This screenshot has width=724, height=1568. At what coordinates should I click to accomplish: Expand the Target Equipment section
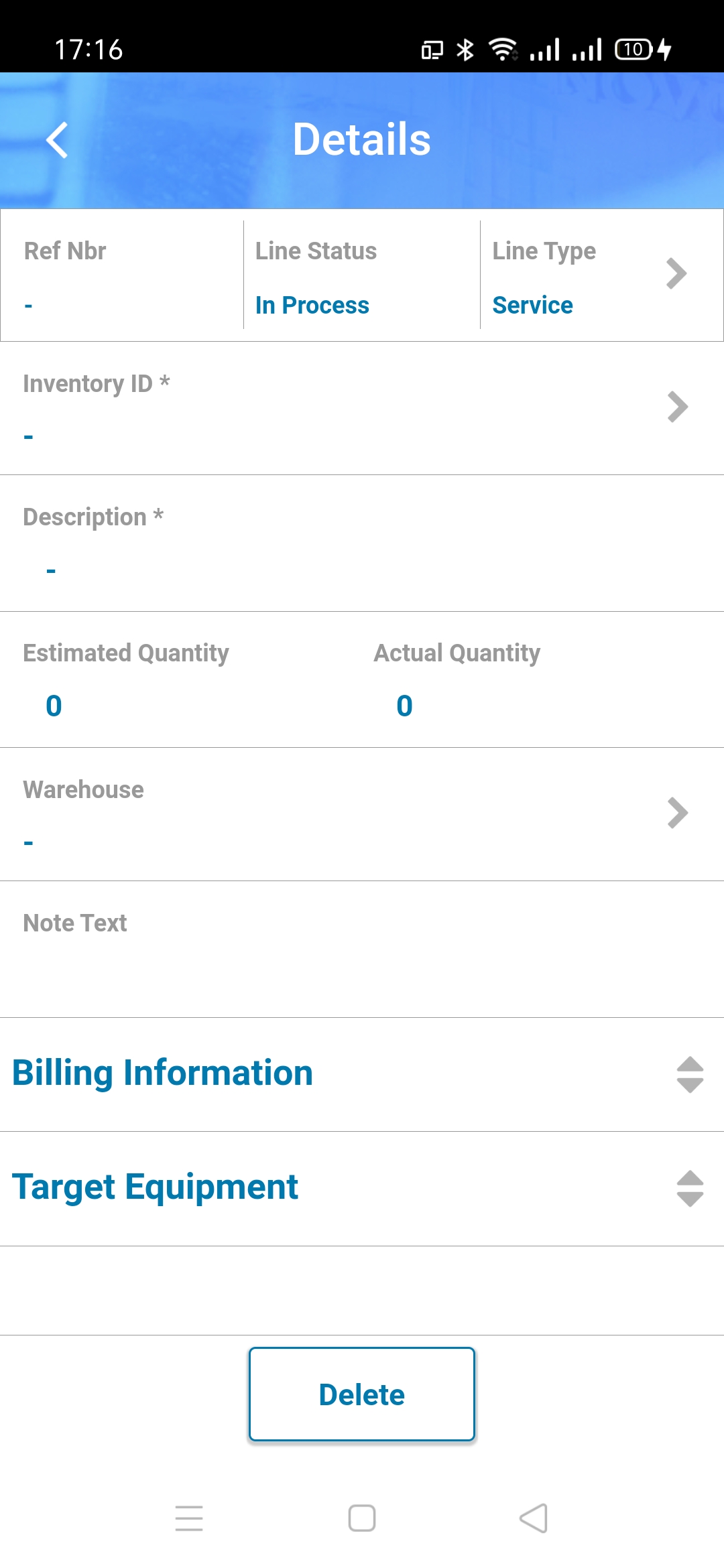coord(155,1187)
